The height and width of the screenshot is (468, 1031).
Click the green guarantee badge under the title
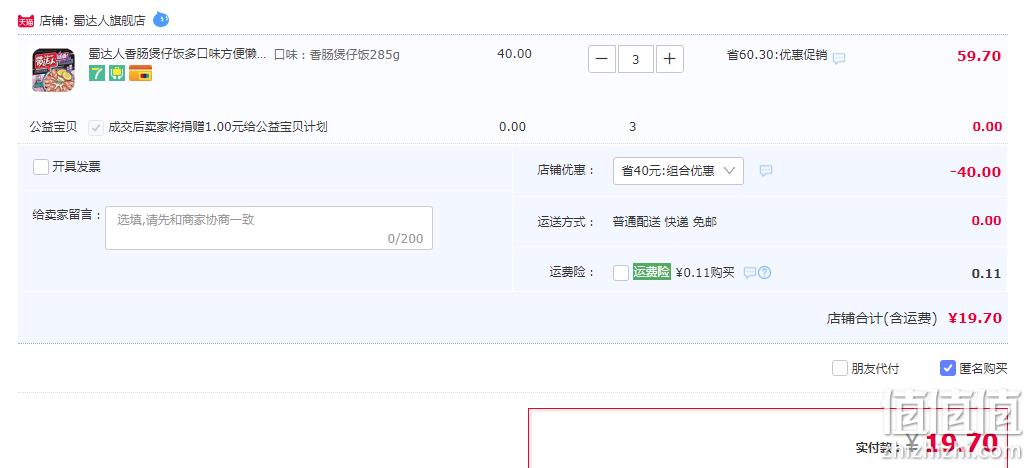click(x=117, y=74)
